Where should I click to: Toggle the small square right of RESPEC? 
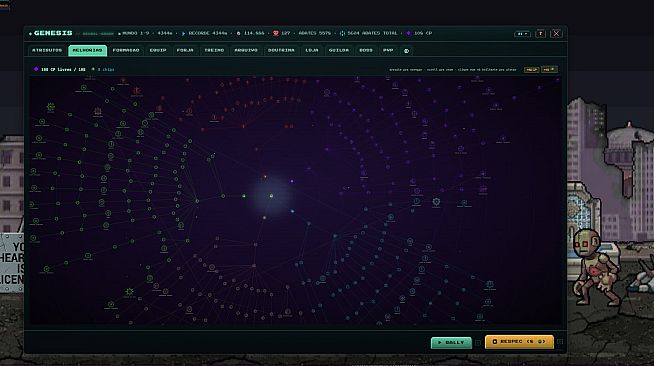(x=560, y=342)
